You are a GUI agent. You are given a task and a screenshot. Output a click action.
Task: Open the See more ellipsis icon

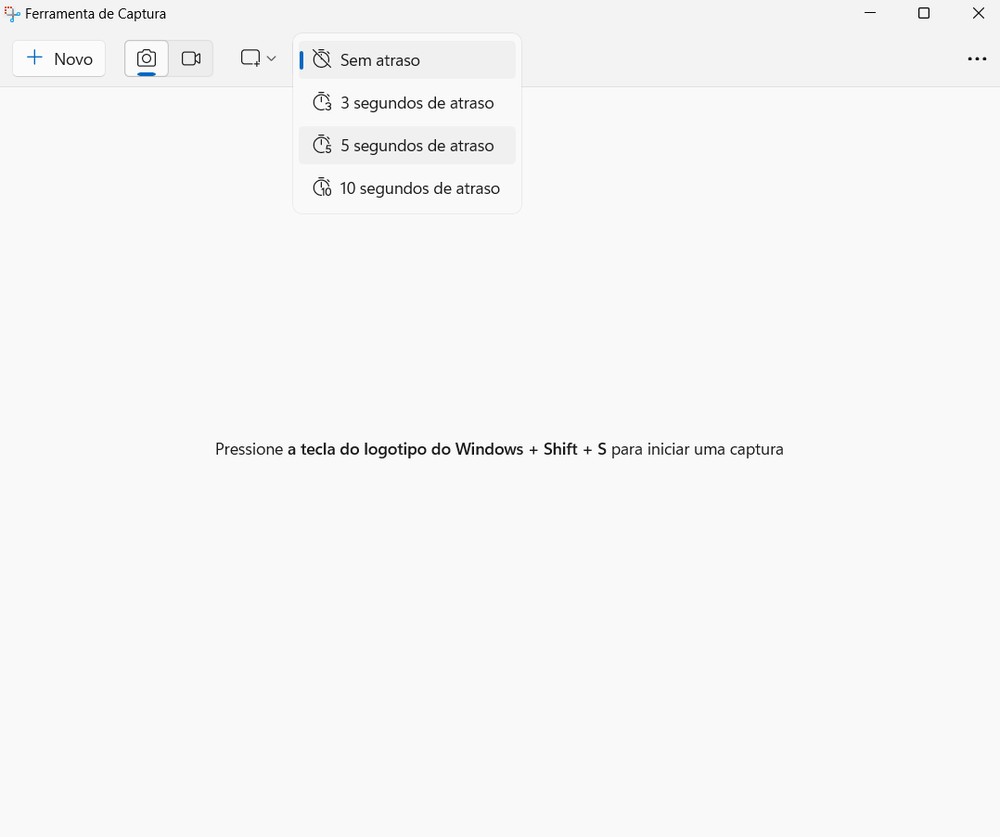(977, 58)
